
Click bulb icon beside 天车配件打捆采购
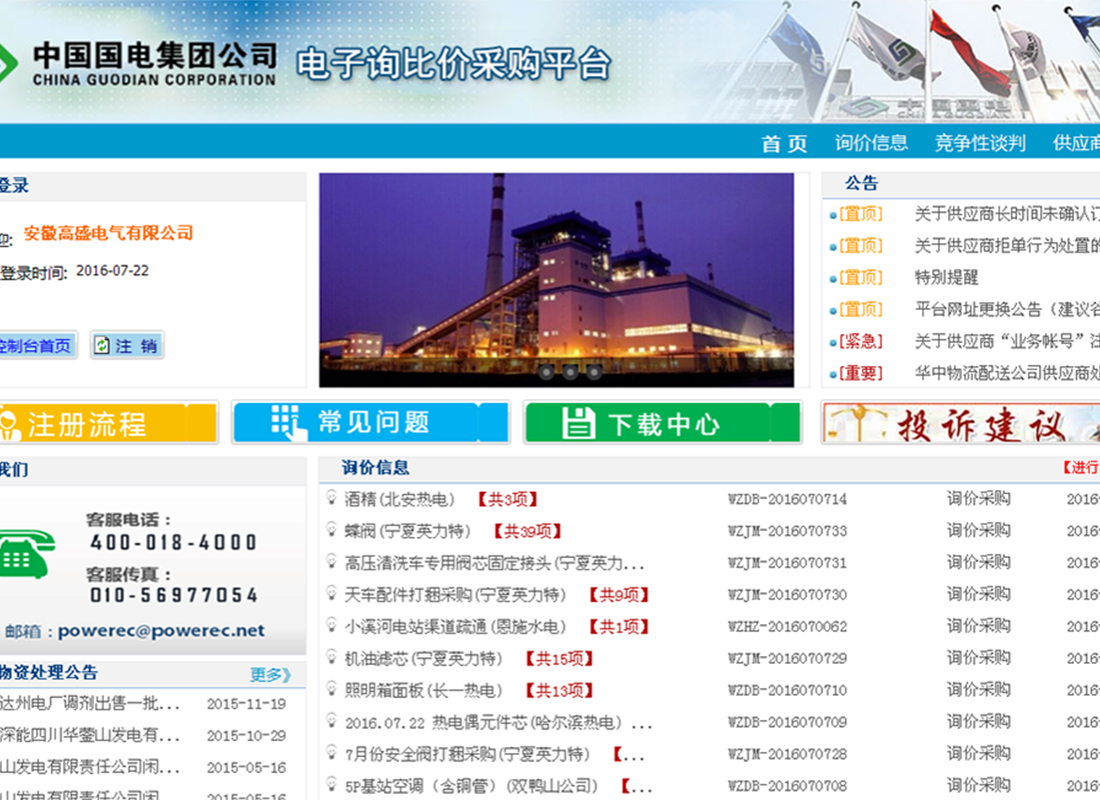click(331, 593)
